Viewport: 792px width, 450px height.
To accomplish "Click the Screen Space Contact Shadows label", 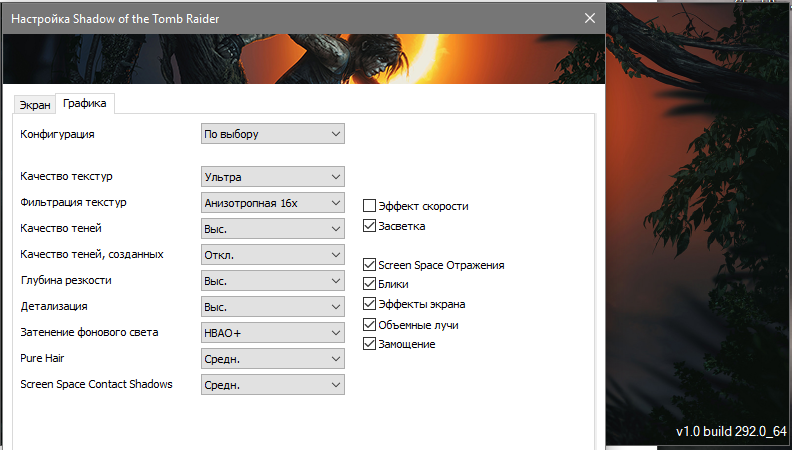I will (x=96, y=384).
